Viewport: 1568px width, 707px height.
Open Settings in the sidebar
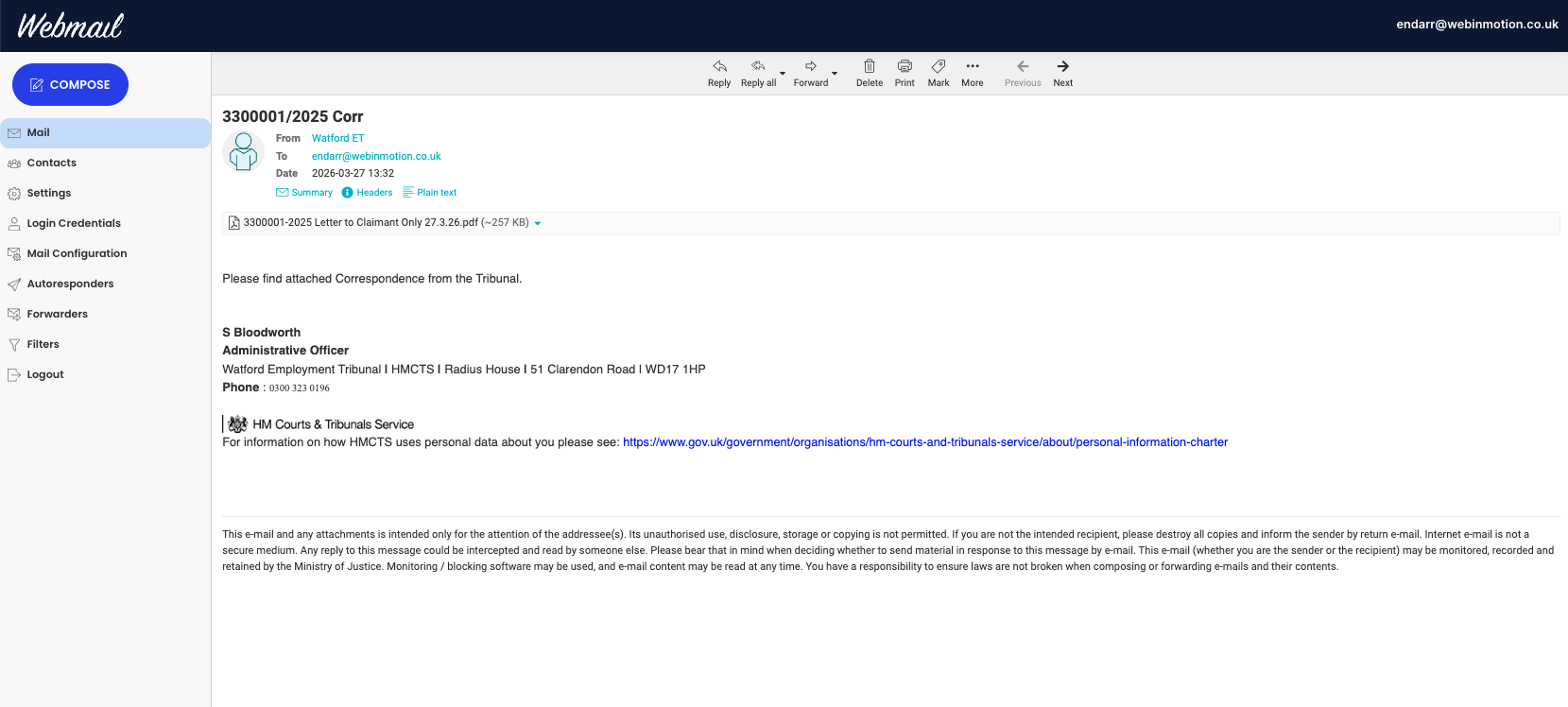click(105, 194)
